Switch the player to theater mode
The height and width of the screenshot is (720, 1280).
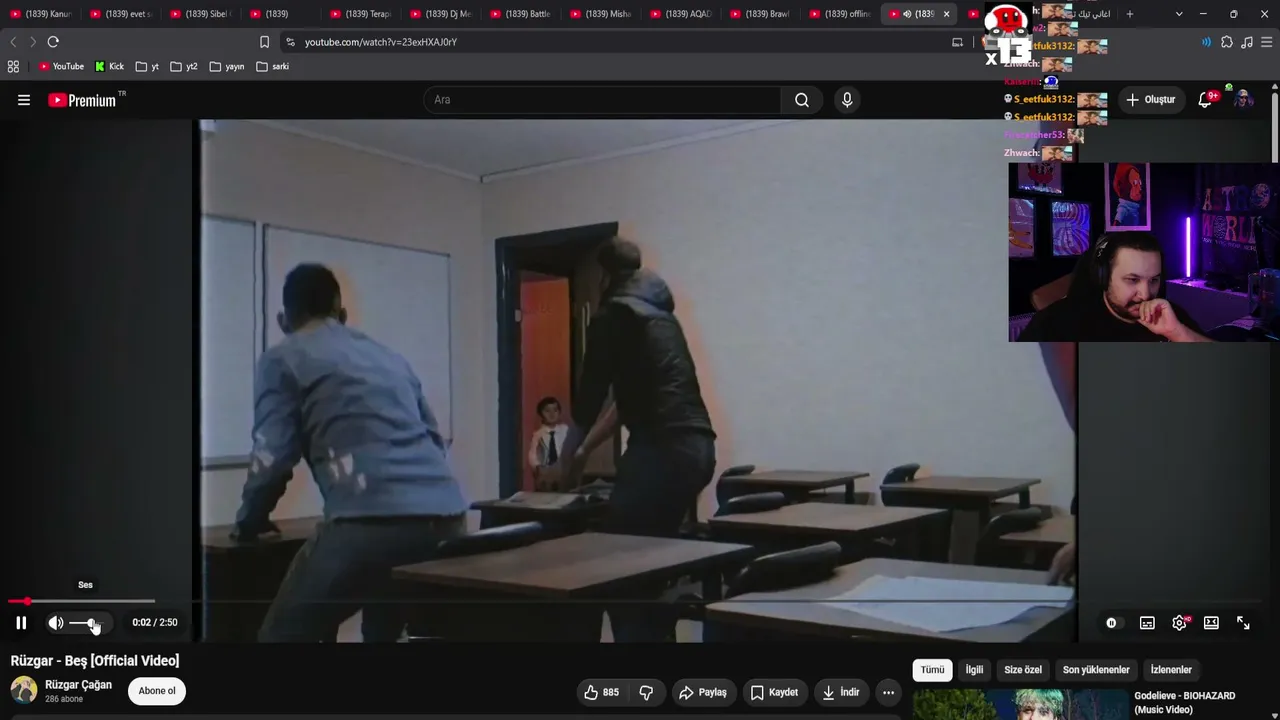point(1211,623)
